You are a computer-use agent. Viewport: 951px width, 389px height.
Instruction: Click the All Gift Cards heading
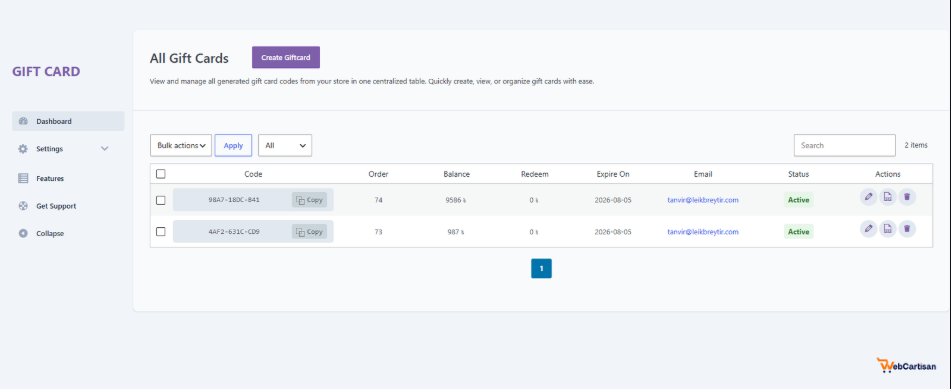(x=189, y=58)
